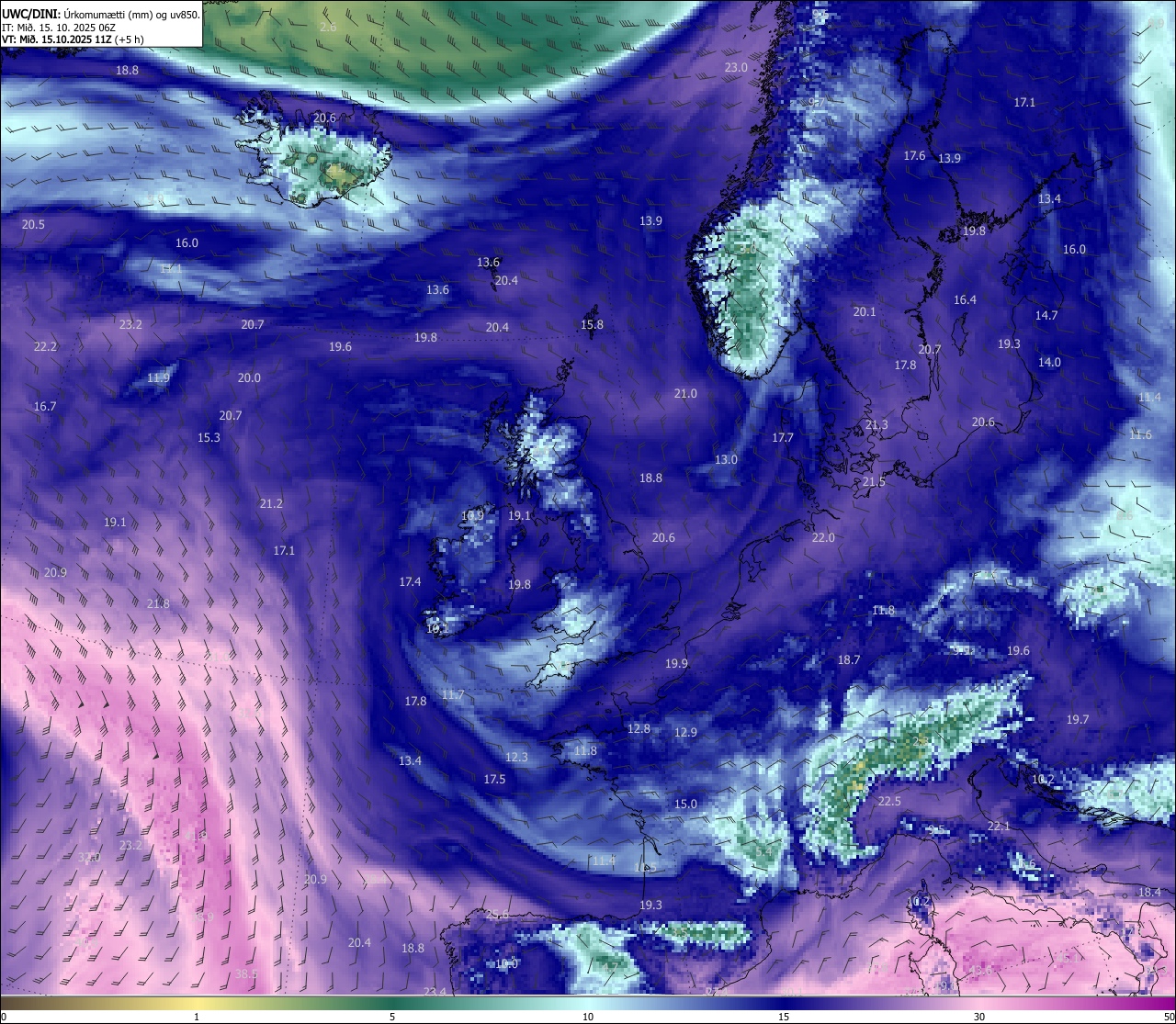The height and width of the screenshot is (1024, 1176).
Task: Select the VT valid time line reading 11Z
Action: [x=73, y=39]
